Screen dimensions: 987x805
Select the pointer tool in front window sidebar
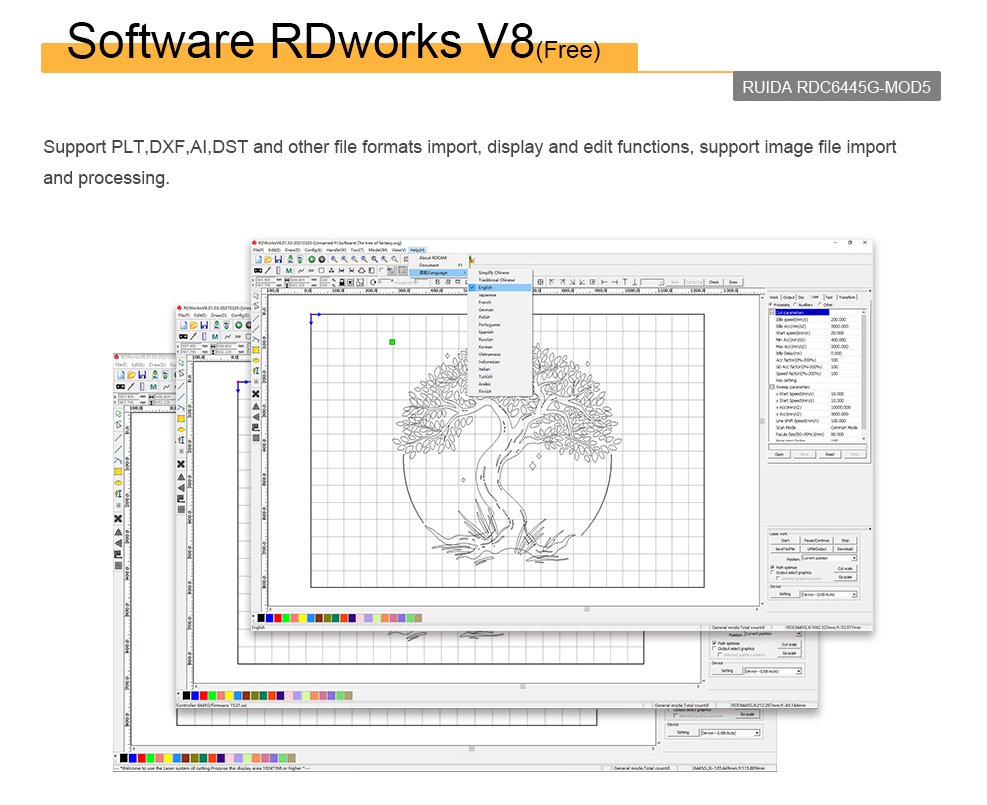click(256, 296)
